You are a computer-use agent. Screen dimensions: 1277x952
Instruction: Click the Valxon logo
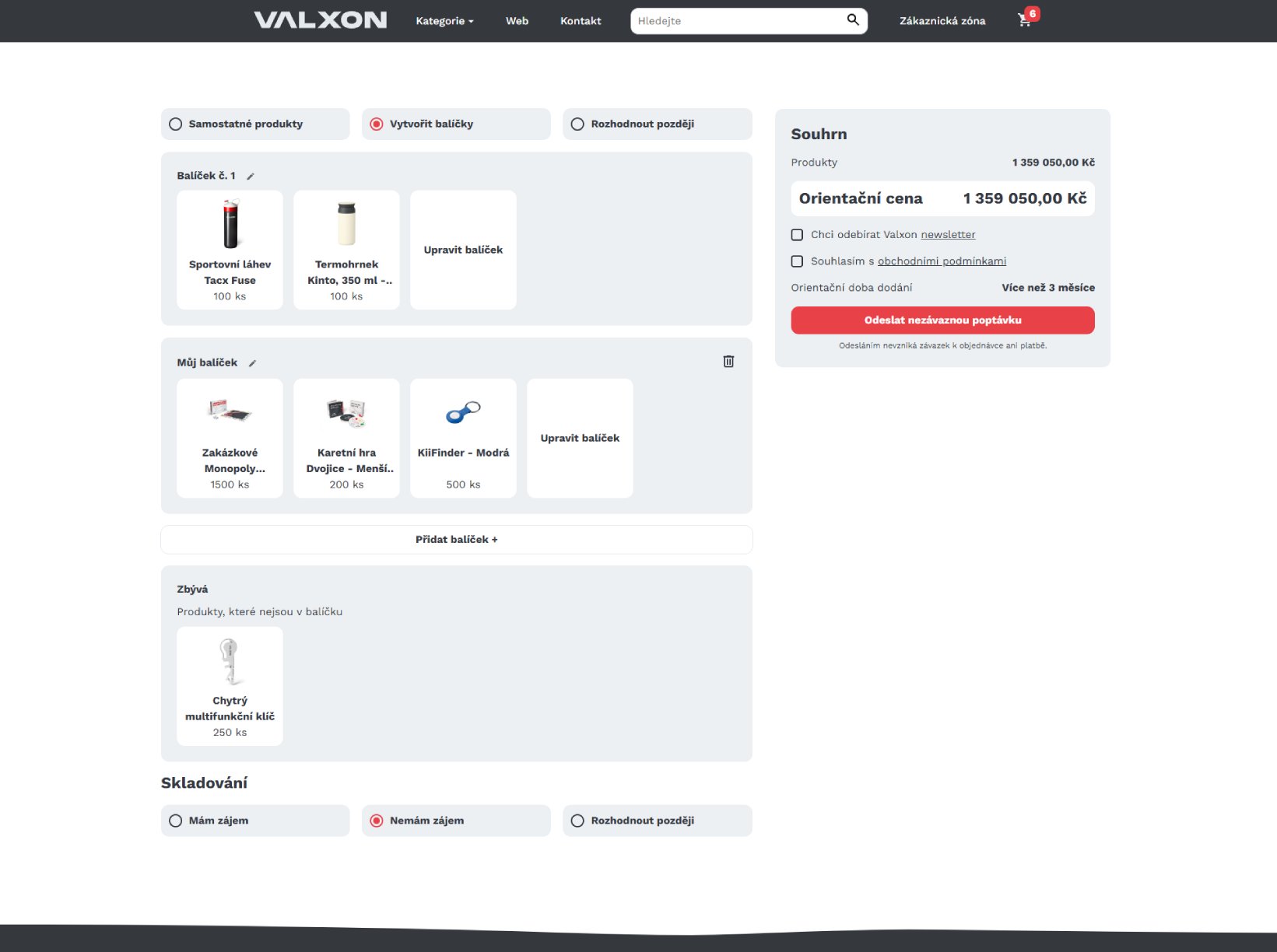320,20
